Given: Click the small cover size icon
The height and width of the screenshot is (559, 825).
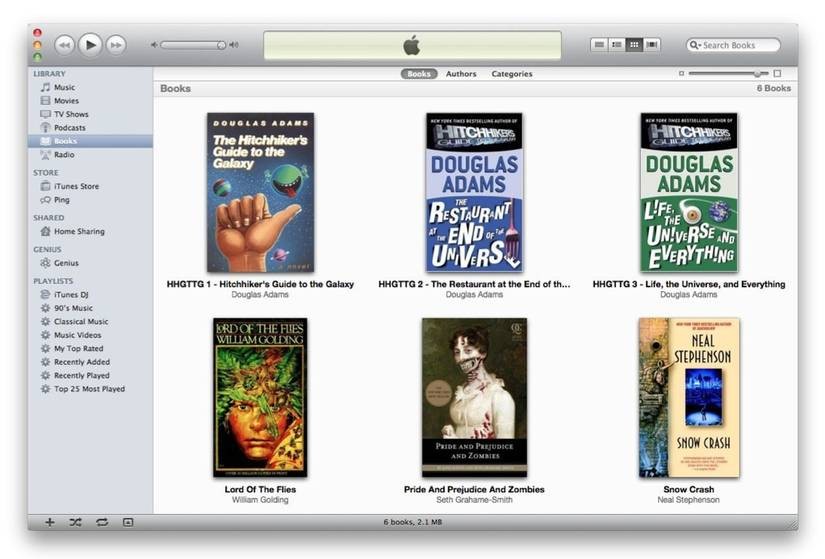Looking at the screenshot, I should coord(681,74).
